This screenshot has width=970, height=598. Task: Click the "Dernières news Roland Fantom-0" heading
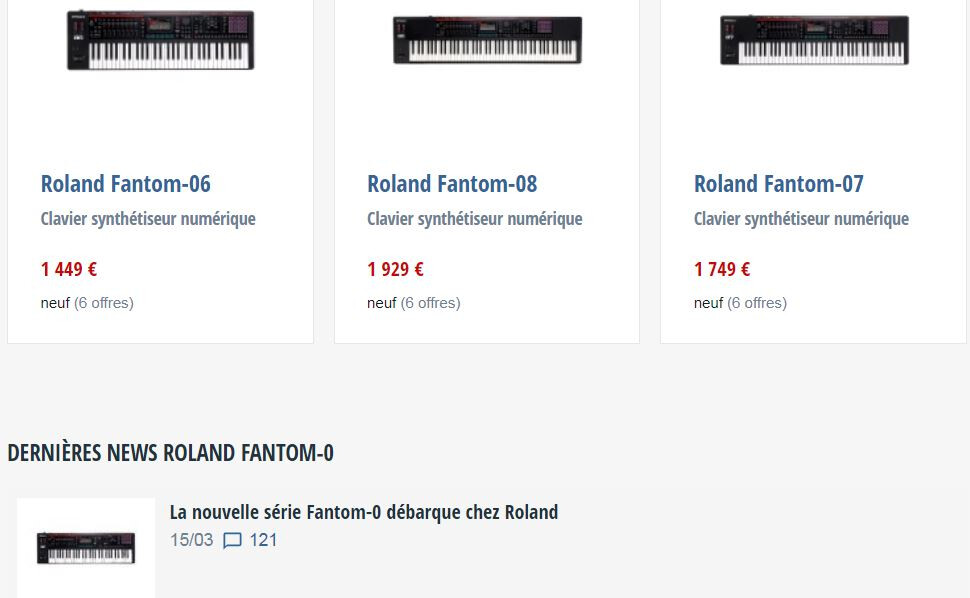click(170, 453)
